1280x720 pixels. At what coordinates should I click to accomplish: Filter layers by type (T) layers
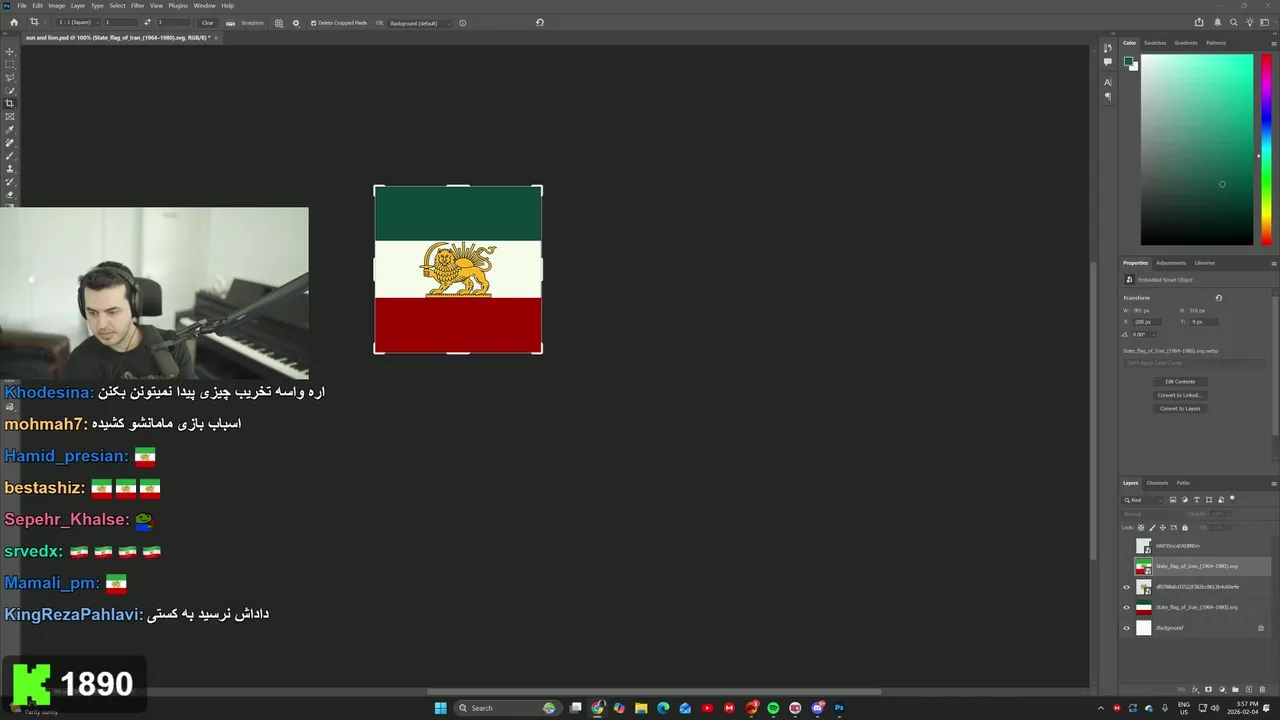[x=1197, y=500]
